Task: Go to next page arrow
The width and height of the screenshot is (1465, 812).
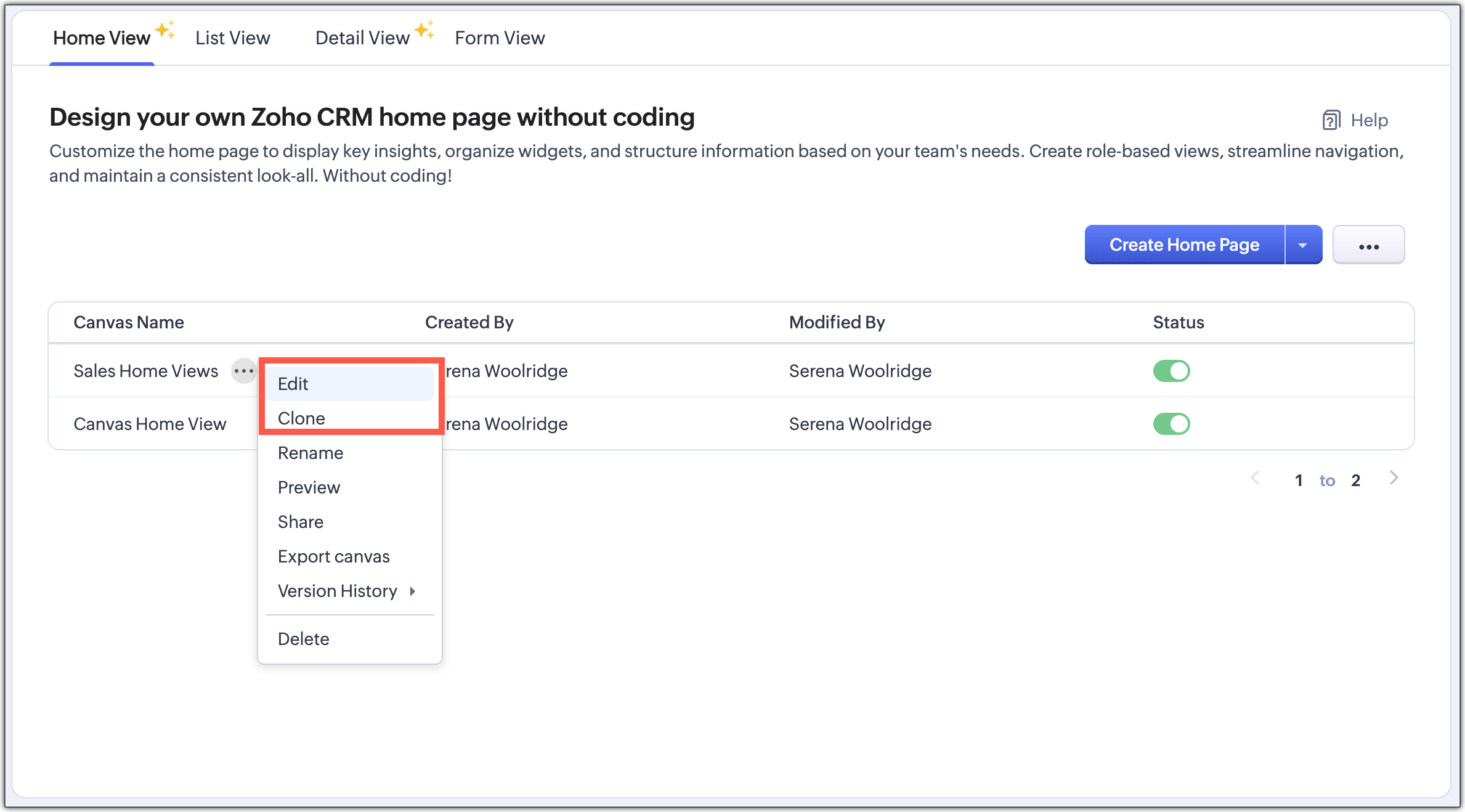Action: coord(1394,479)
